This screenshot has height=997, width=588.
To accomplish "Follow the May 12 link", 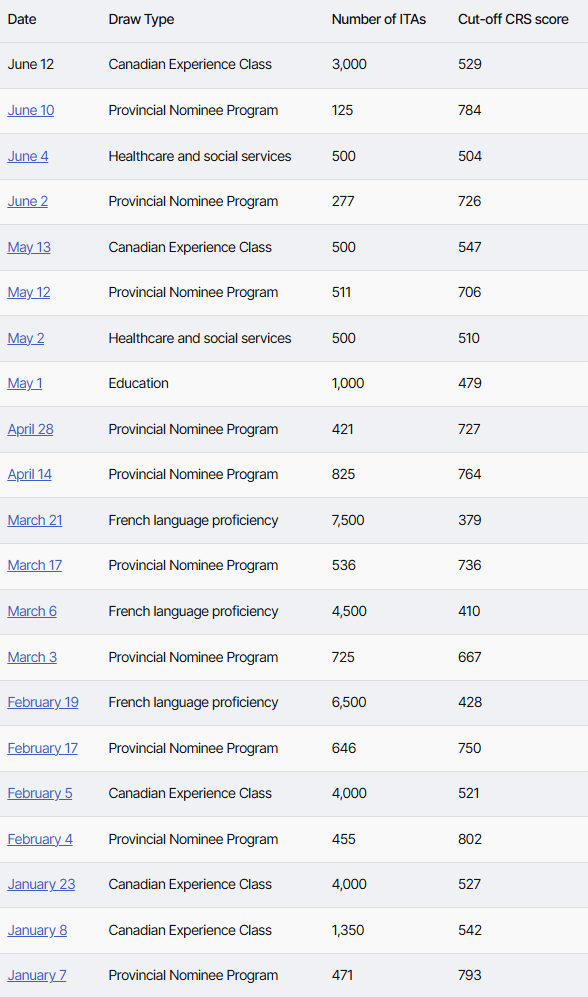I will pos(29,292).
